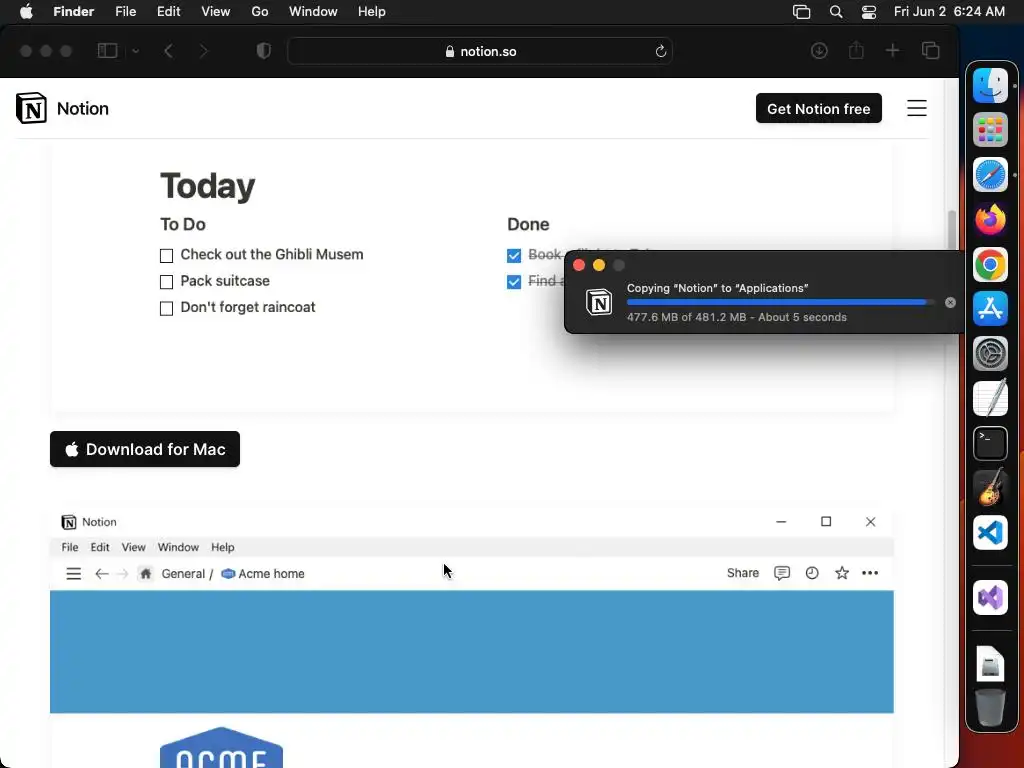Viewport: 1024px width, 768px height.
Task: Click the page vertical scrollbar
Action: click(x=952, y=230)
